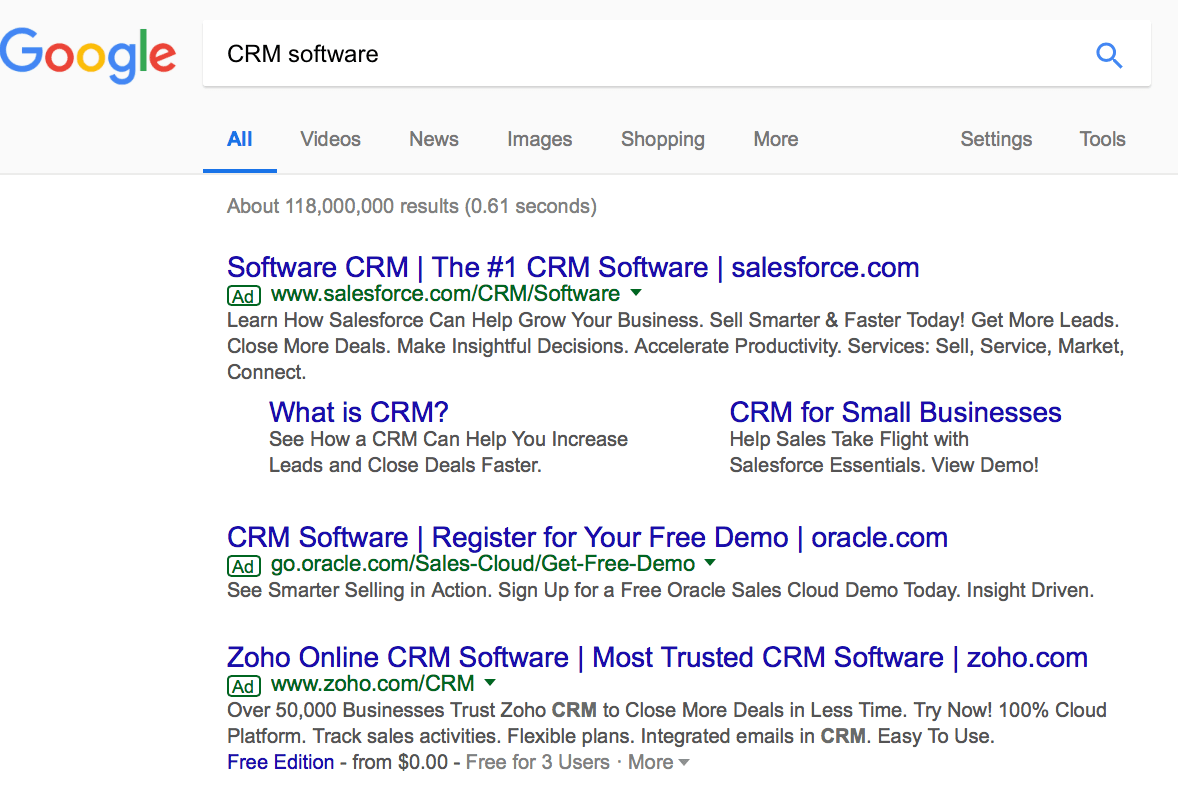1178x800 pixels.
Task: Click the 'Learn How Salesforce Can Help' description
Action: click(675, 346)
